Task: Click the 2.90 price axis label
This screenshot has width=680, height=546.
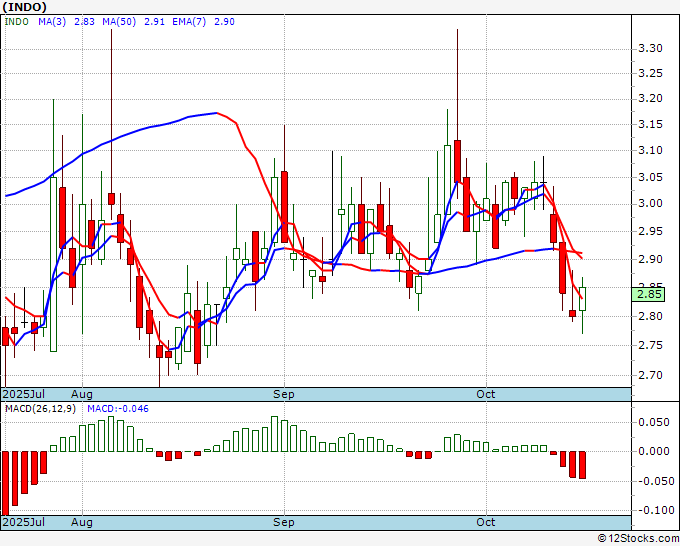Action: click(651, 259)
